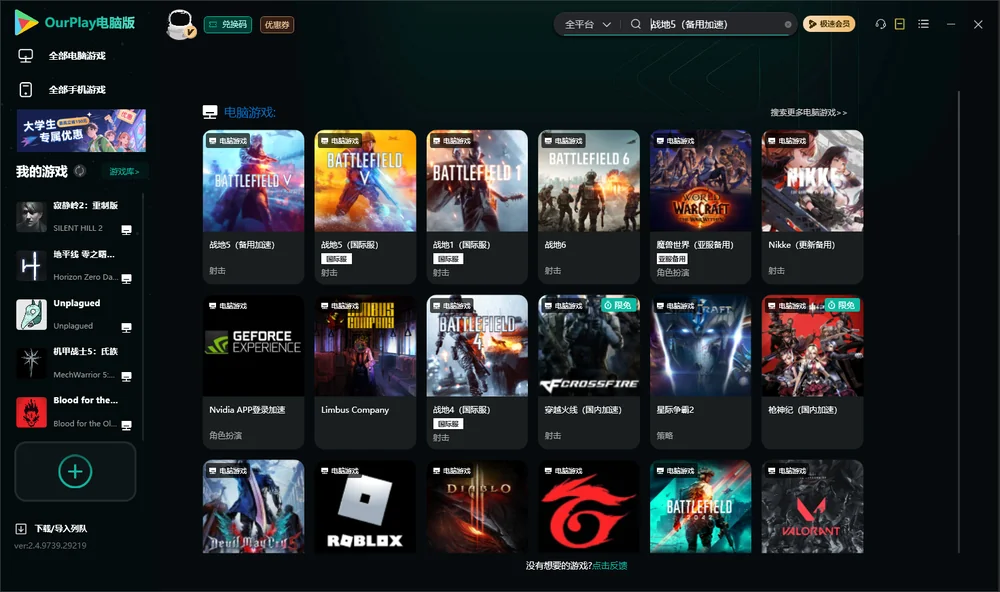The image size is (1000, 592).
Task: Refresh the 我的游戏 list
Action: click(x=80, y=171)
